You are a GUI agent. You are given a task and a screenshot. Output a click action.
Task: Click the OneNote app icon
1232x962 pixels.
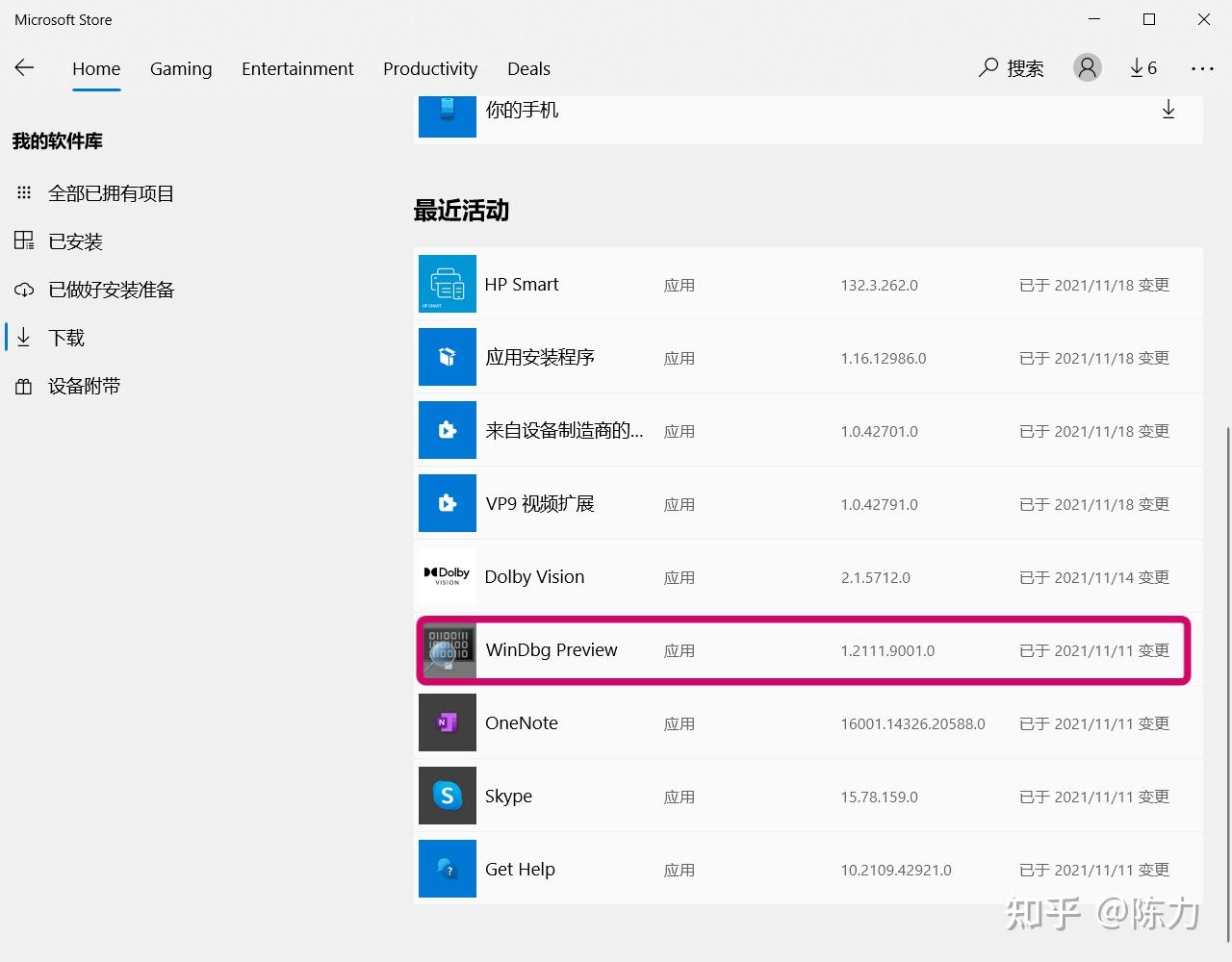click(447, 722)
